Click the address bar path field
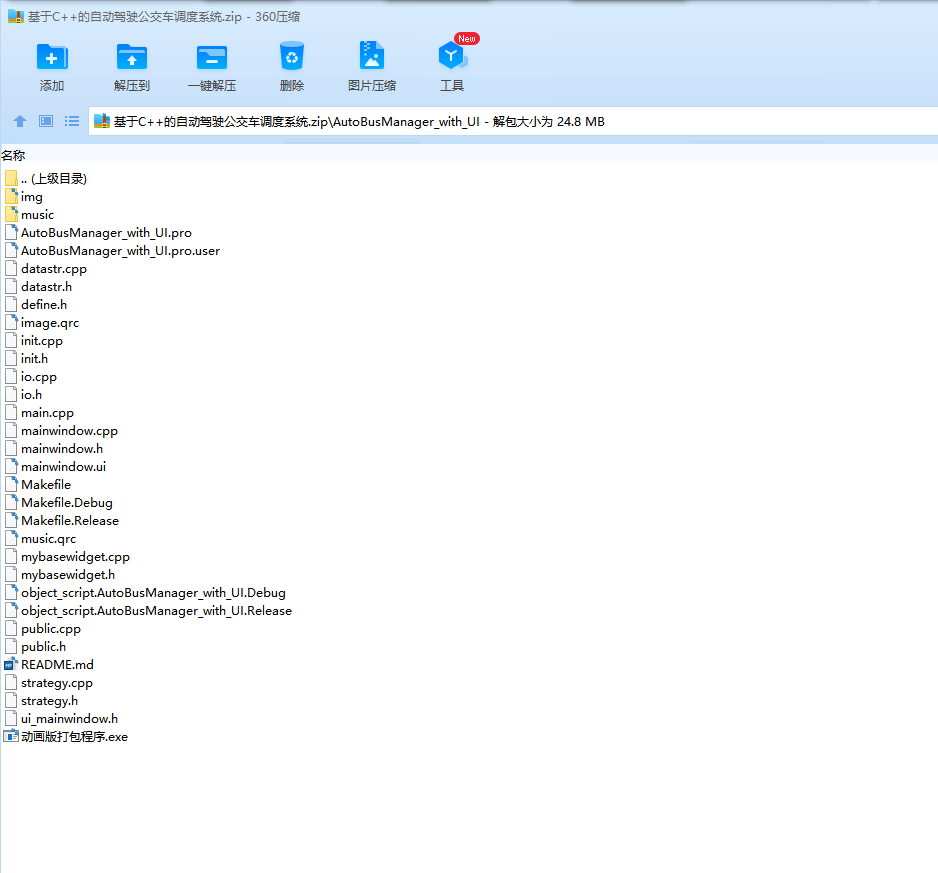 (x=513, y=121)
